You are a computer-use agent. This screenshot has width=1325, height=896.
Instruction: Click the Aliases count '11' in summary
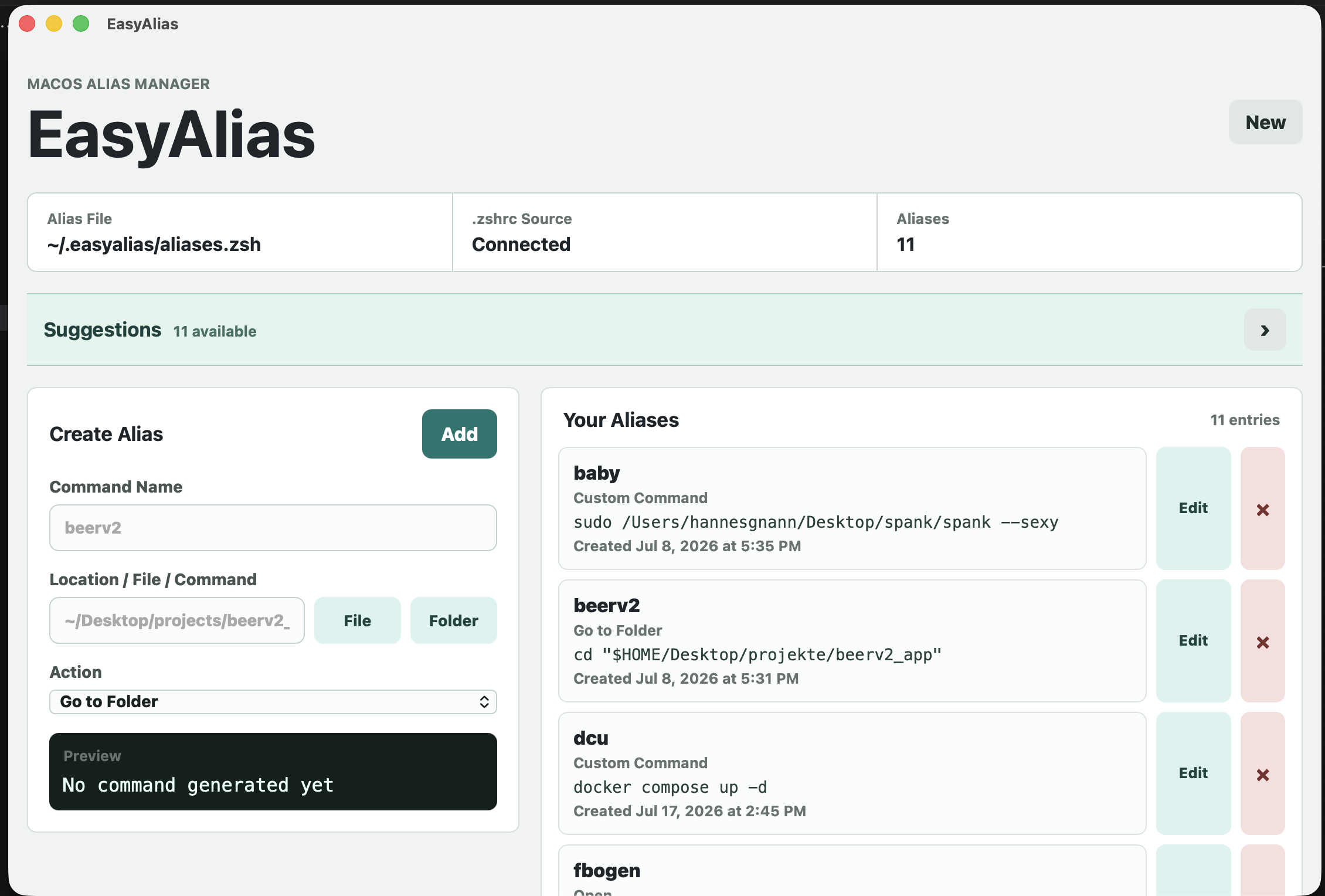(905, 245)
